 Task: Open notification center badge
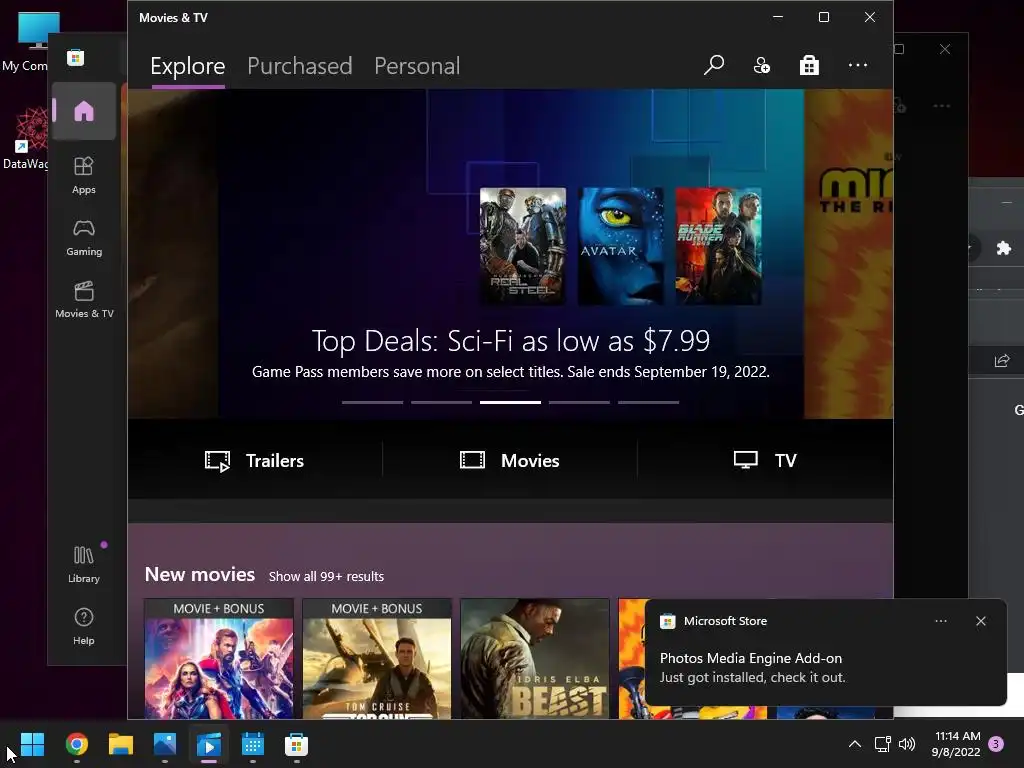[x=996, y=744]
